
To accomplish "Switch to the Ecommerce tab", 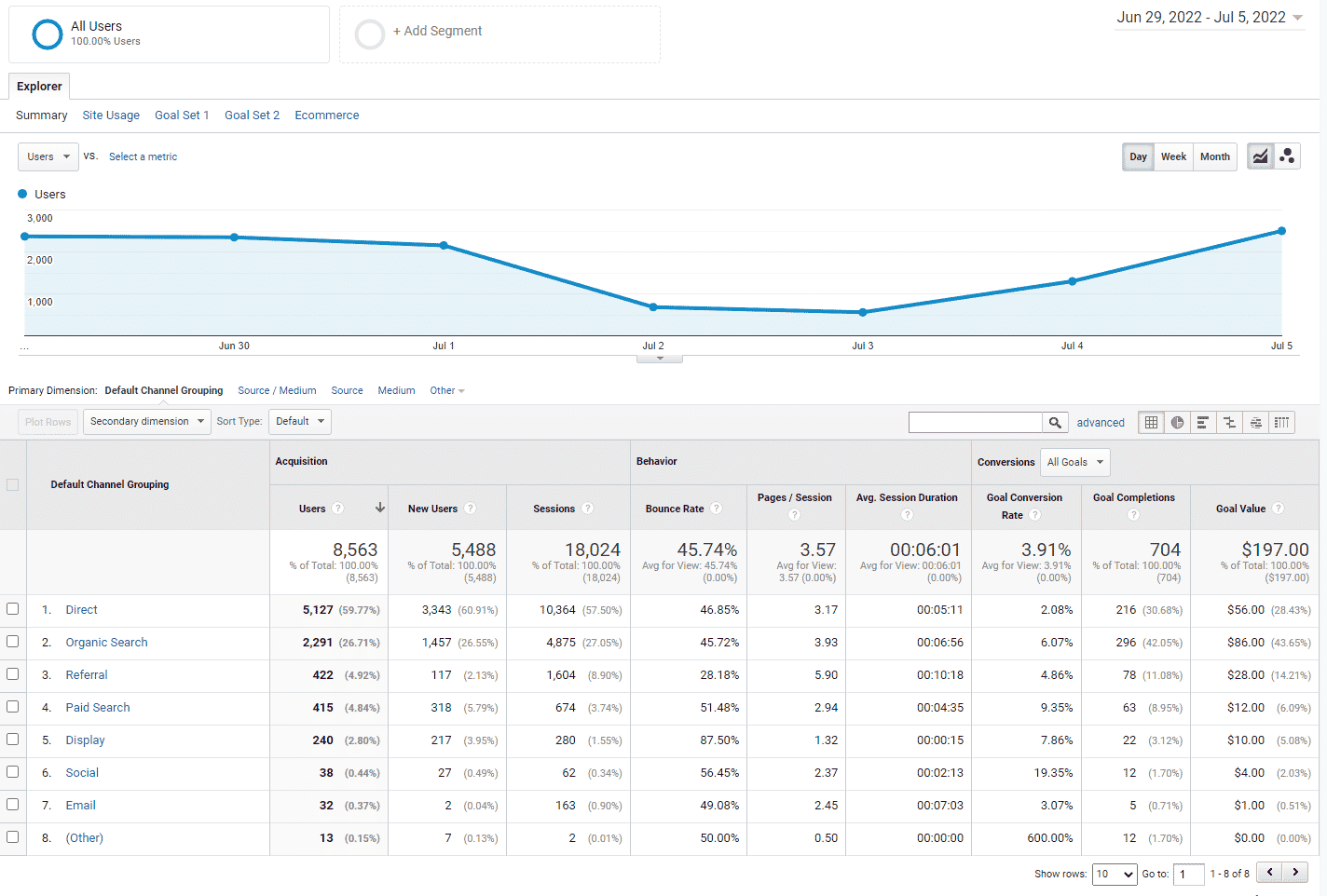I will [x=326, y=115].
